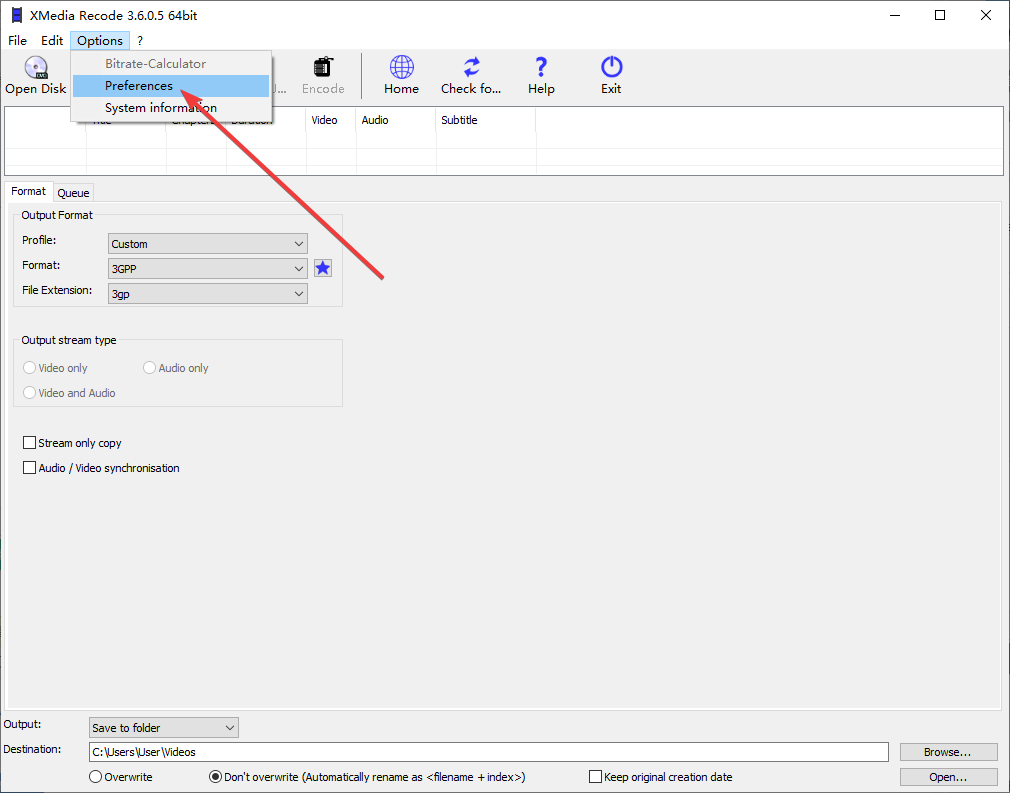Image resolution: width=1010 pixels, height=793 pixels.
Task: Select the Video only radio button
Action: (x=29, y=368)
